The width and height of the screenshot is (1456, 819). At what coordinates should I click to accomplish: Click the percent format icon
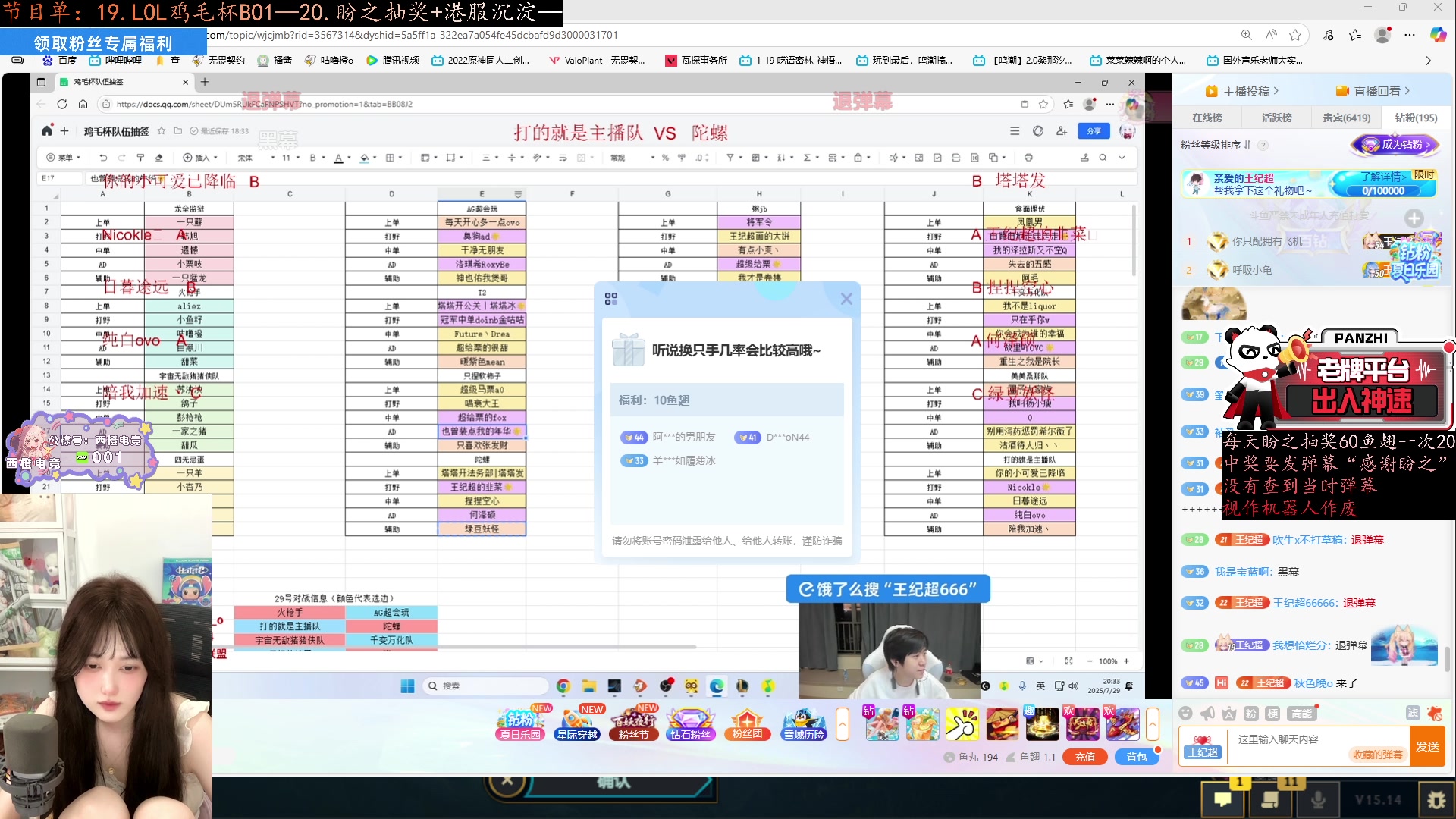coord(665,158)
